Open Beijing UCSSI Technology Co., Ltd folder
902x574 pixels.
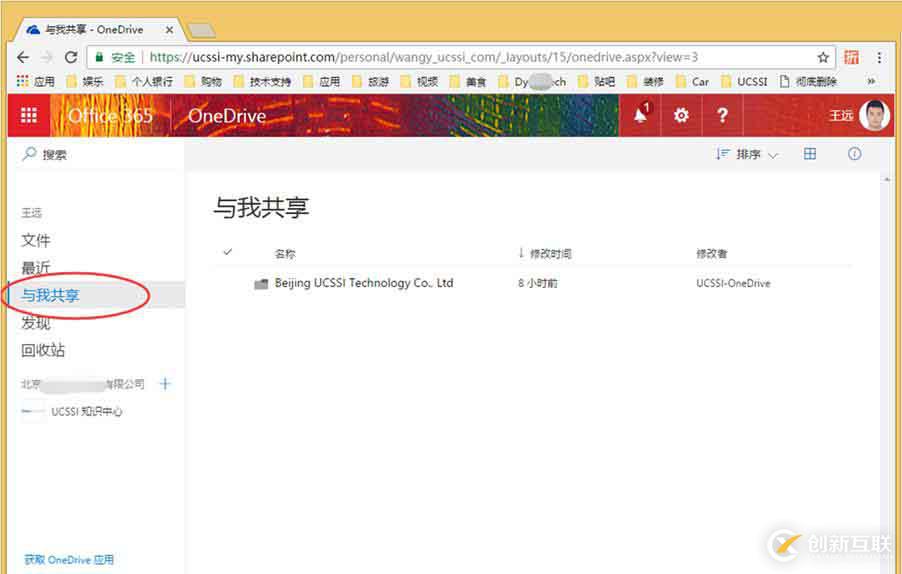[x=364, y=283]
